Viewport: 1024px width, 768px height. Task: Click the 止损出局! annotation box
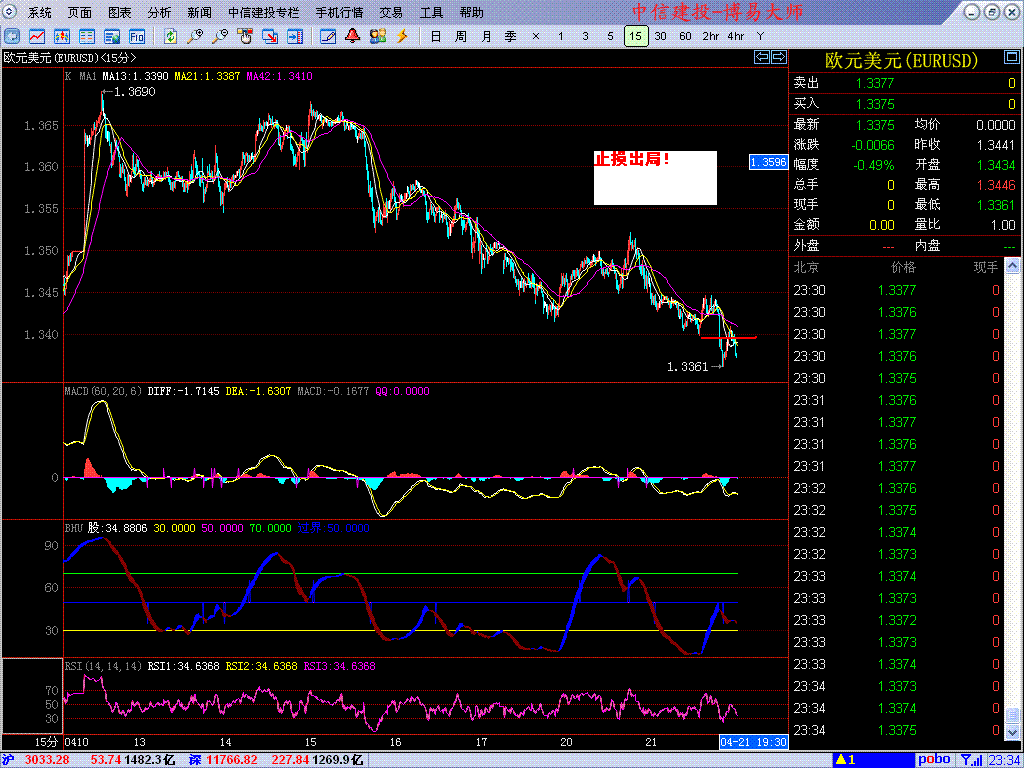(x=655, y=178)
